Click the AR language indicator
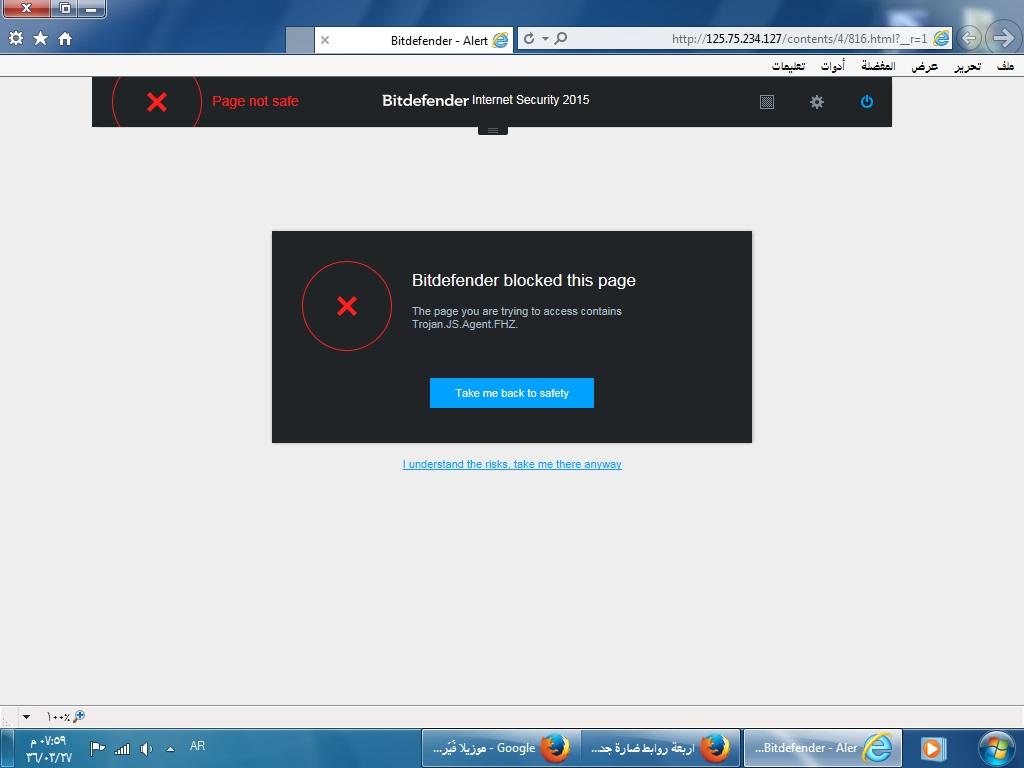Image resolution: width=1024 pixels, height=768 pixels. click(197, 746)
